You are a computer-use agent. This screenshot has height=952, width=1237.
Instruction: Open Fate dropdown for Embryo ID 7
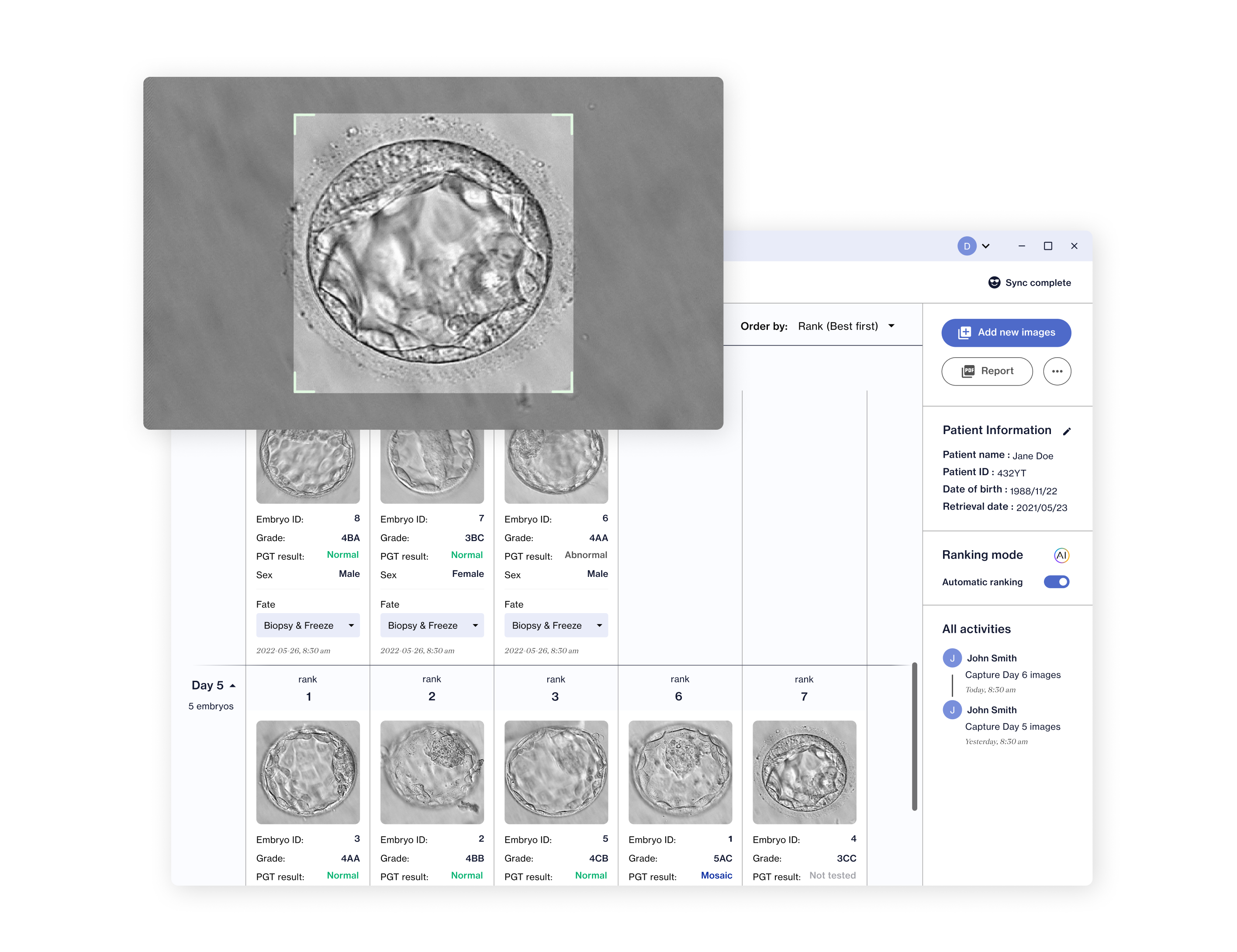pyautogui.click(x=432, y=625)
